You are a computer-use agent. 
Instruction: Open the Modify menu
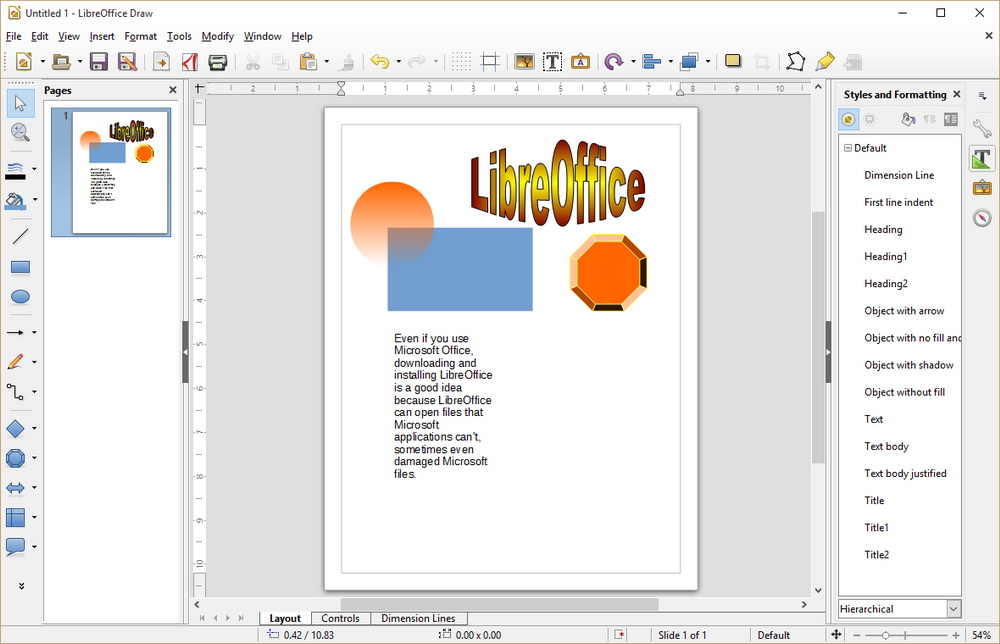pos(217,36)
